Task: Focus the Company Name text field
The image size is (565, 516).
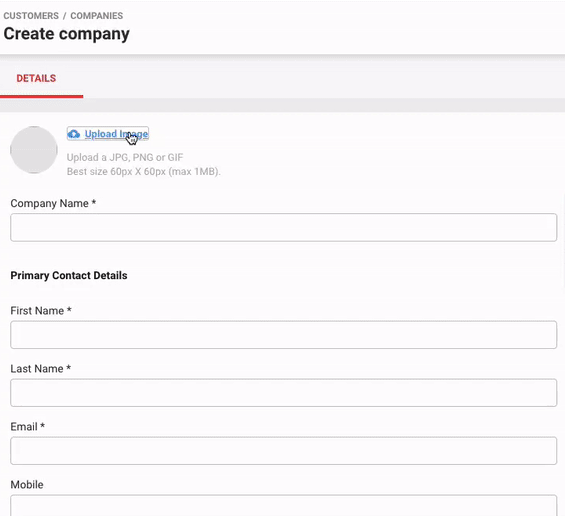Action: tap(284, 227)
